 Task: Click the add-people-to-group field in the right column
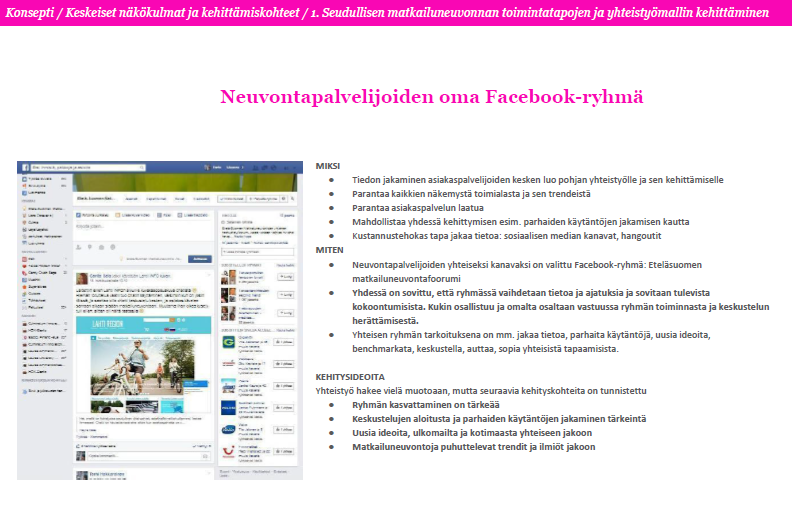(258, 251)
